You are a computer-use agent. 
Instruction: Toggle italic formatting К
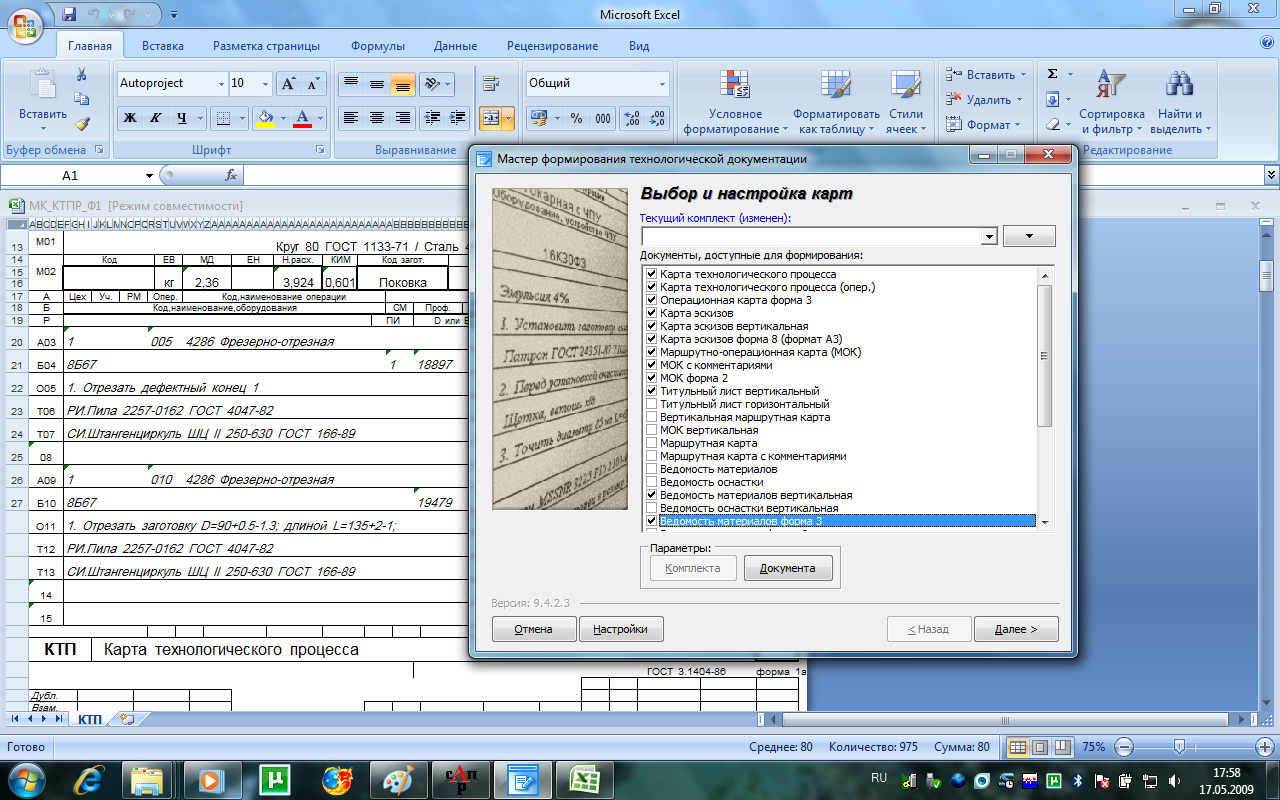(x=155, y=118)
